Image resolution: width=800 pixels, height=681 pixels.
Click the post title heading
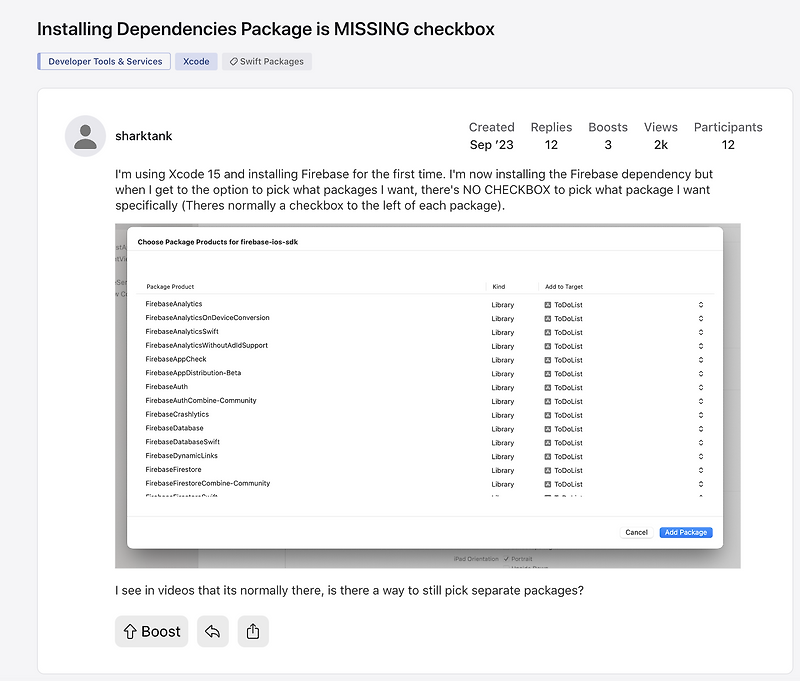tap(266, 29)
